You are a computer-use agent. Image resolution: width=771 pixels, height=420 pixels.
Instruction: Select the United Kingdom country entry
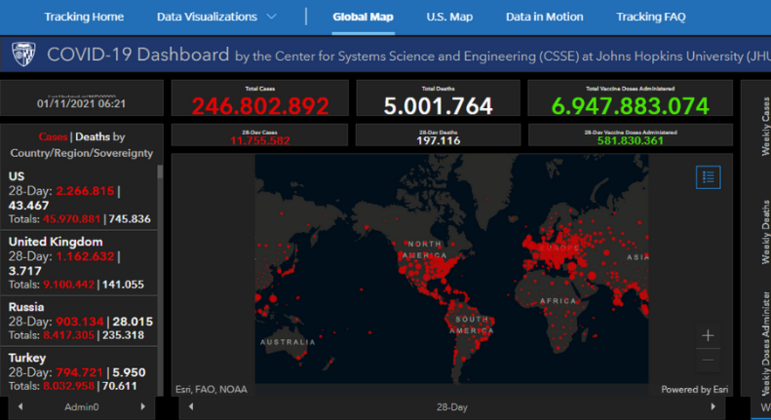pyautogui.click(x=79, y=263)
